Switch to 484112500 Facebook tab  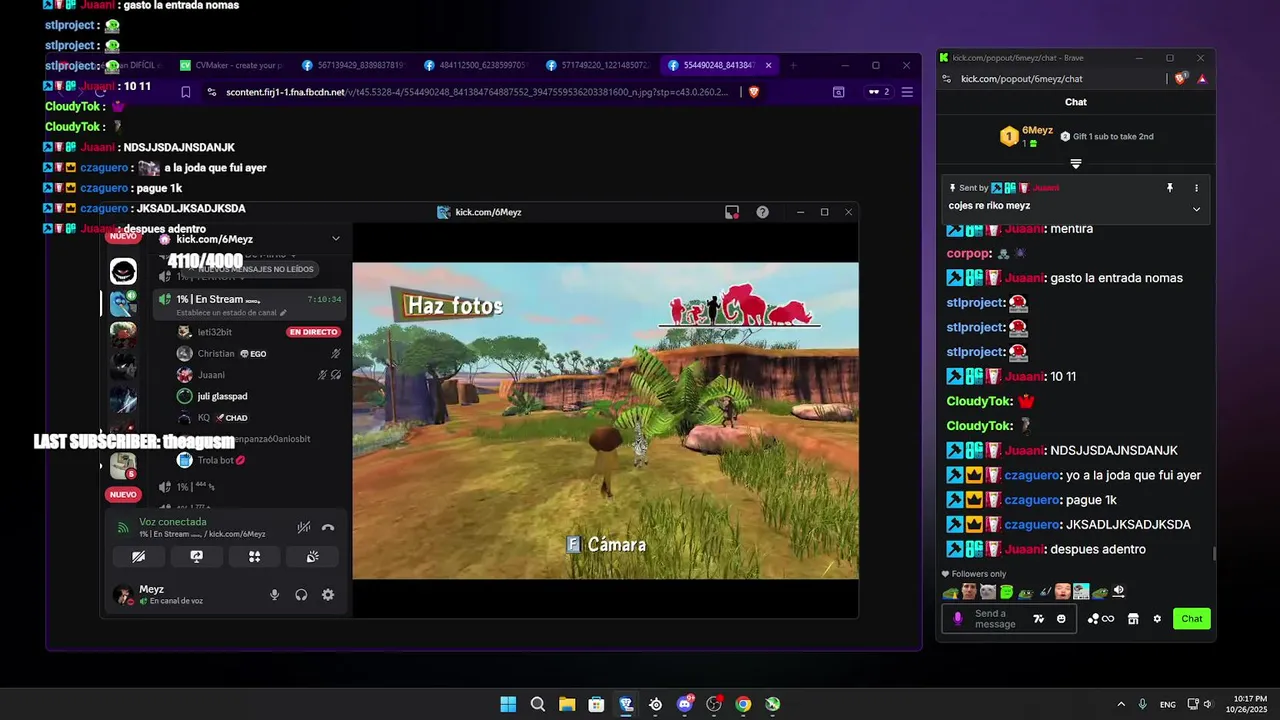point(474,65)
